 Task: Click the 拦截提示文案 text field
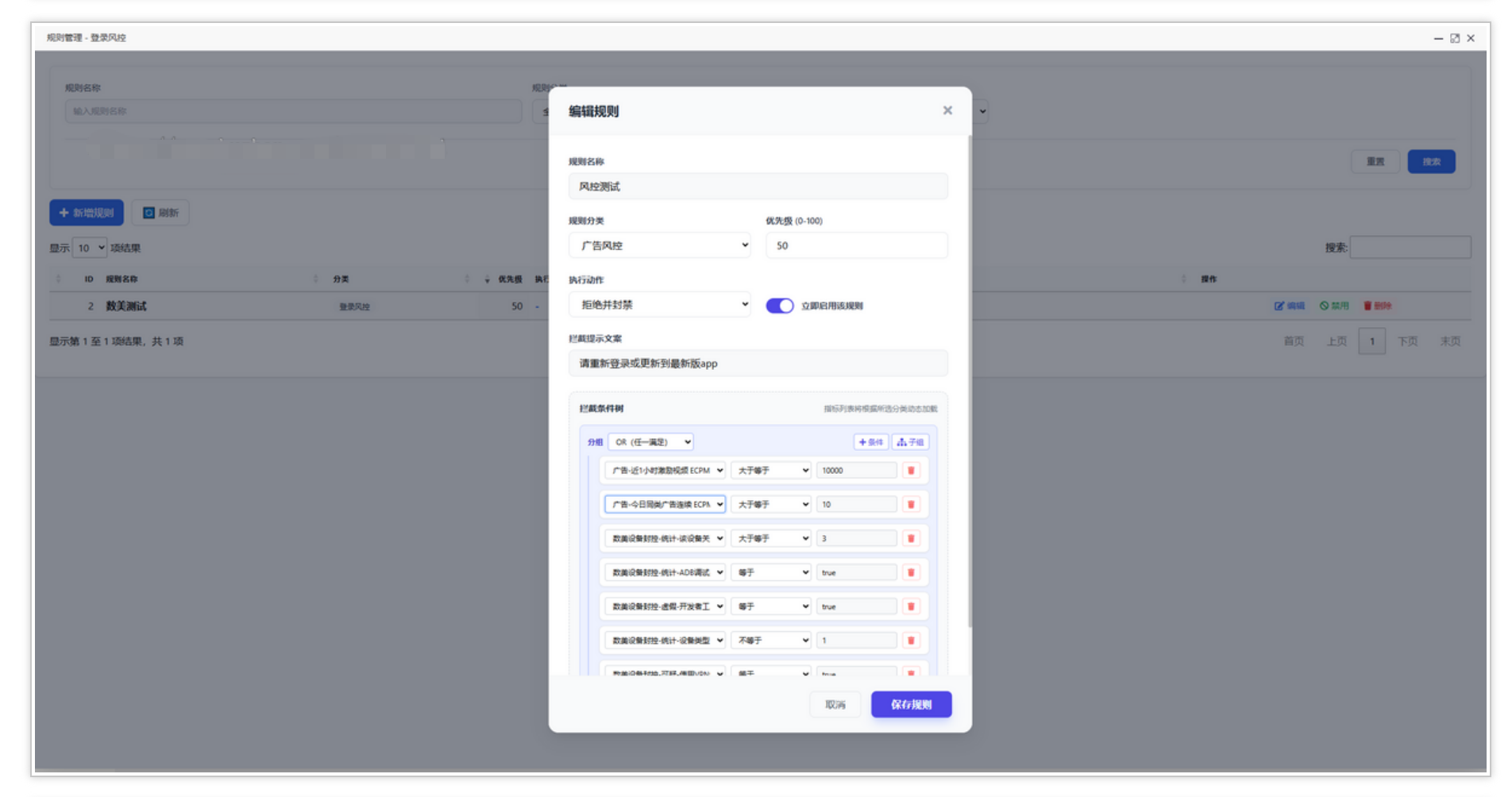click(x=758, y=364)
